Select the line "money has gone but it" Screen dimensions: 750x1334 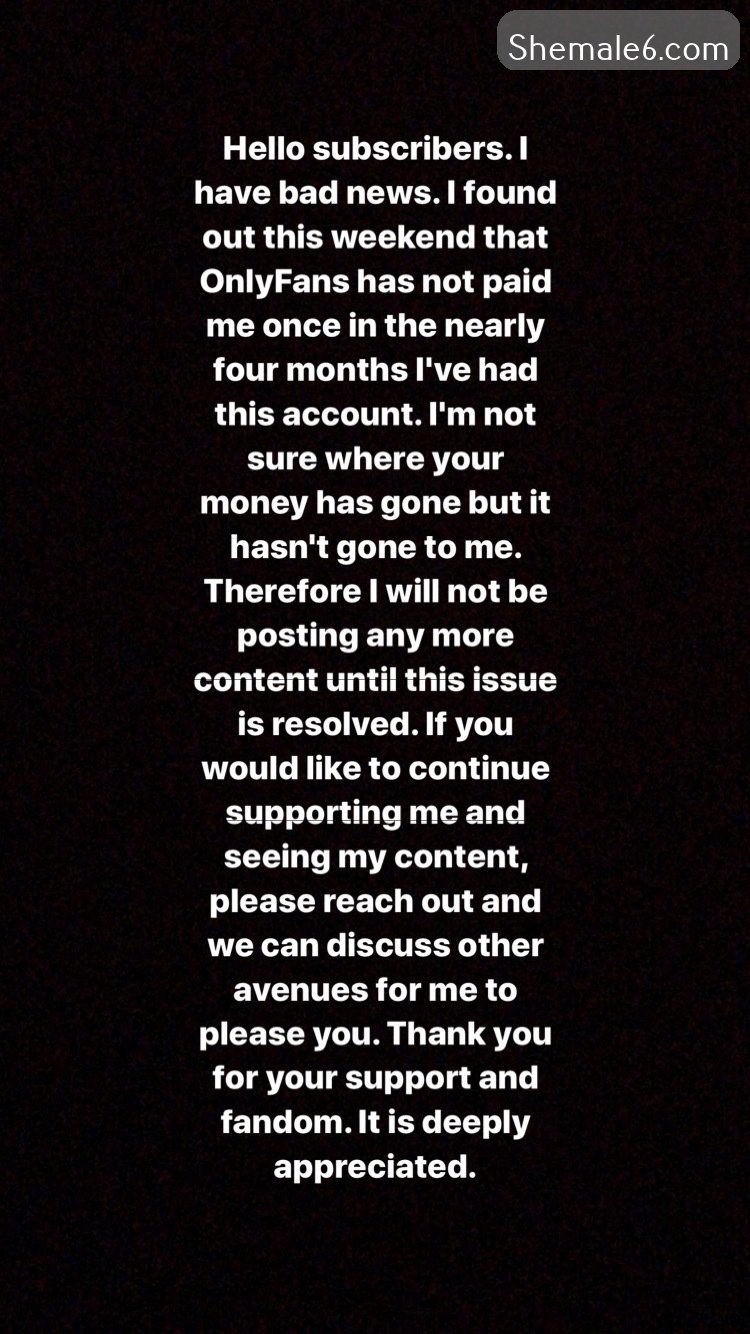[x=375, y=503]
